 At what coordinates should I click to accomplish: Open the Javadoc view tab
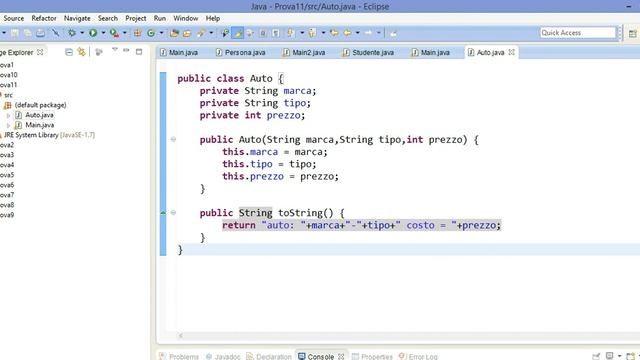pos(223,357)
